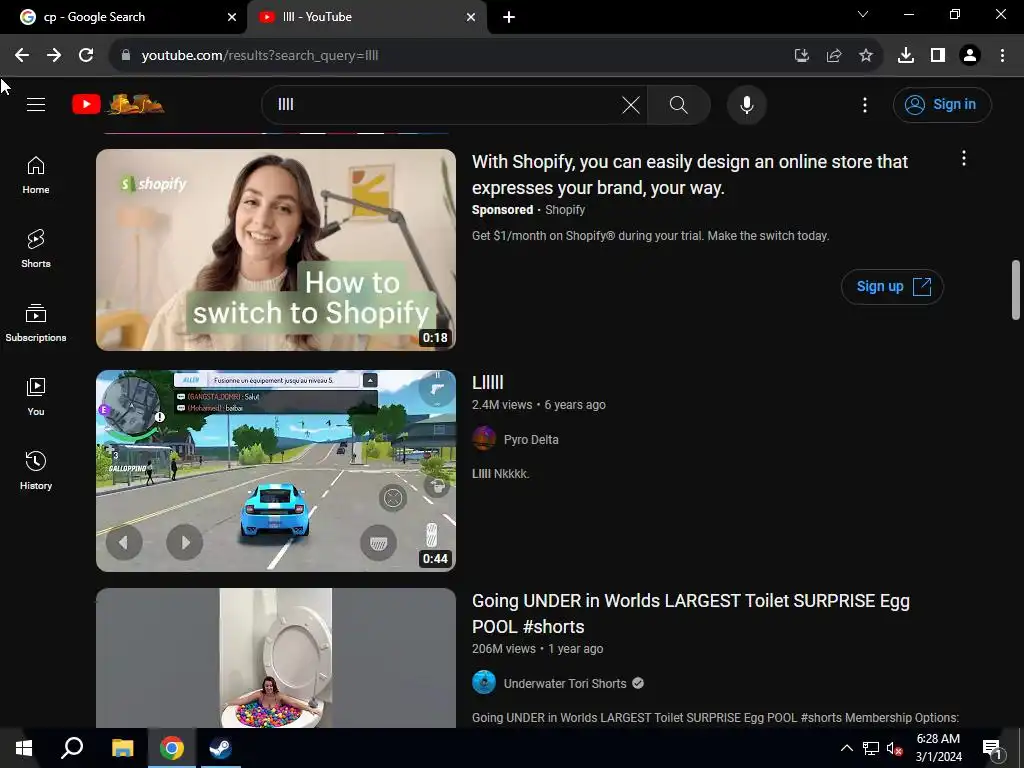Viewport: 1024px width, 768px height.
Task: Open History in sidebar
Action: (36, 470)
